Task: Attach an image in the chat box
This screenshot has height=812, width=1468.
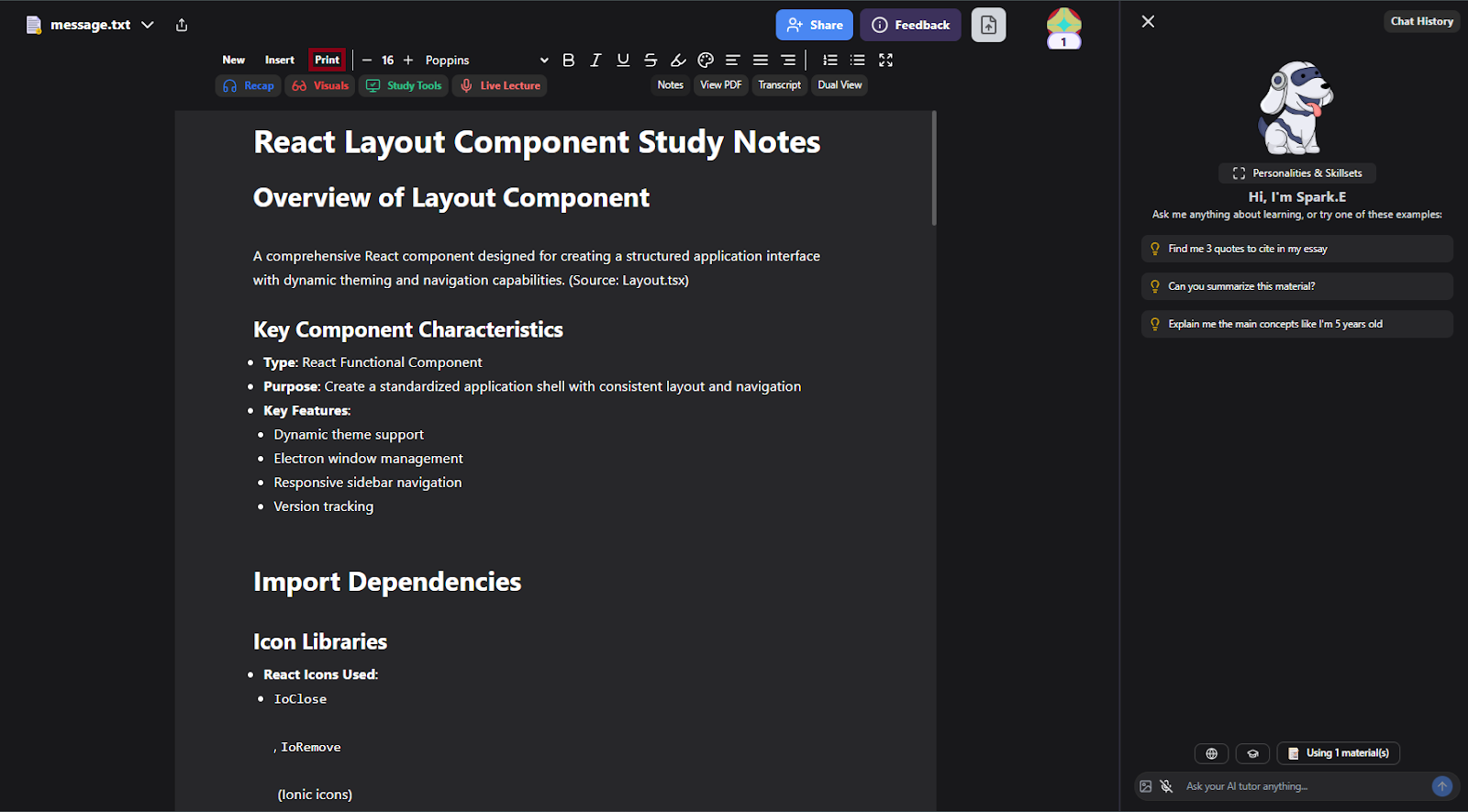Action: tap(1146, 786)
